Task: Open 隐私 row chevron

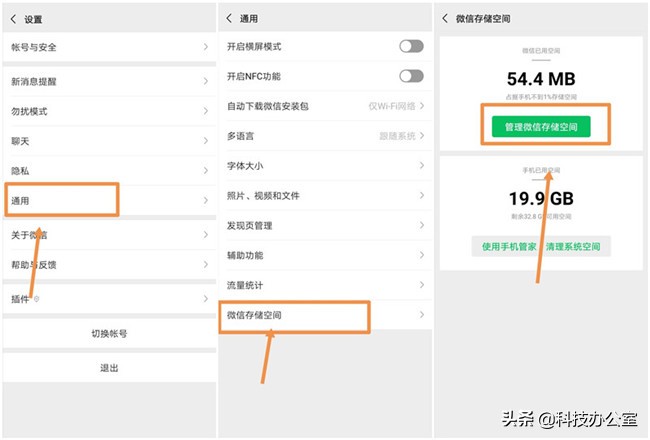Action: 206,170
